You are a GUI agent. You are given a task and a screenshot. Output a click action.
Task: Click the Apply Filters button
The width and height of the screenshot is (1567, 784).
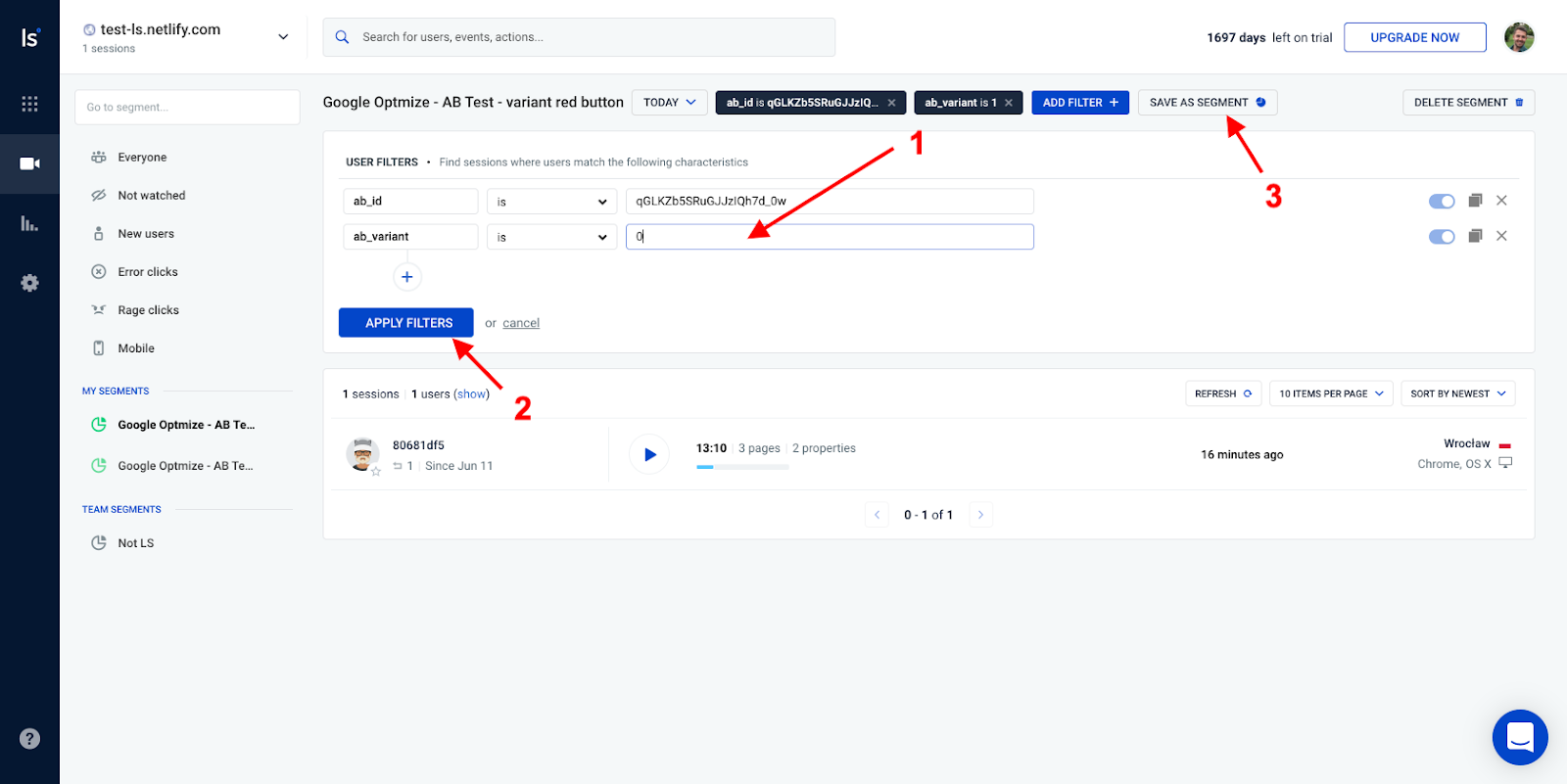[406, 323]
